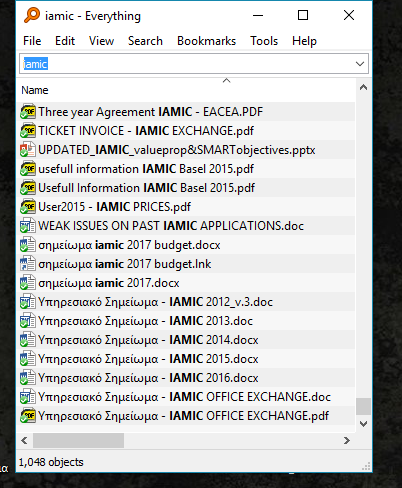Click Word icon of WEAK ISSUES file

pos(28,226)
